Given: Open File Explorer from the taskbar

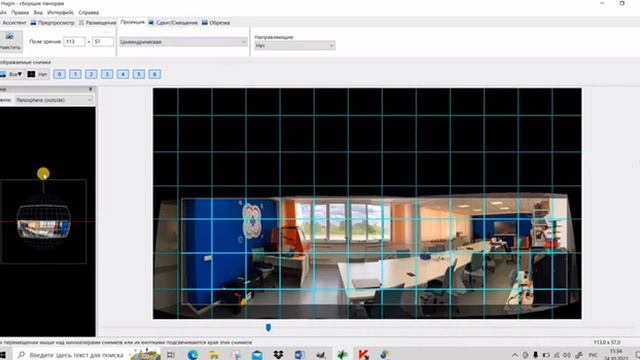Looking at the screenshot, I should [x=214, y=355].
